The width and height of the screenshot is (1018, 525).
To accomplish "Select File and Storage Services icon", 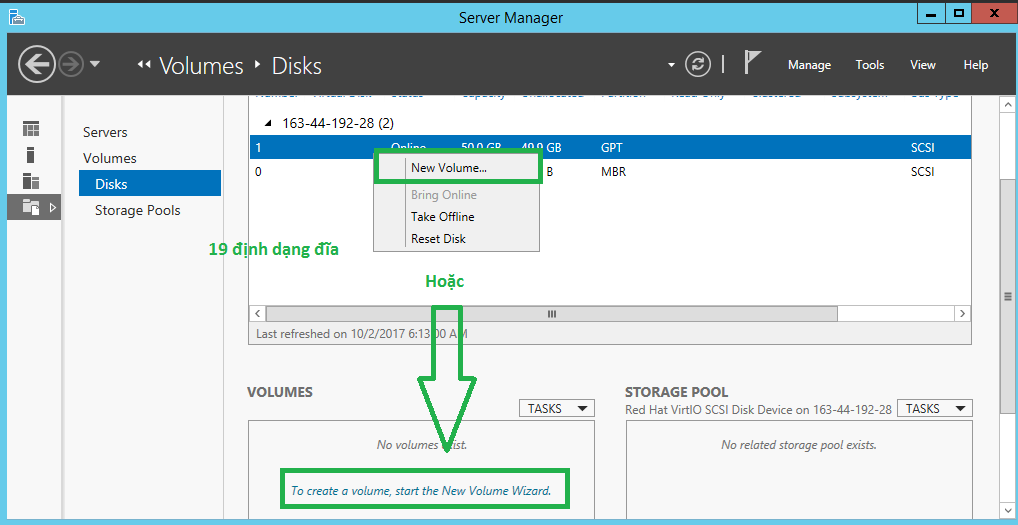I will (32, 207).
